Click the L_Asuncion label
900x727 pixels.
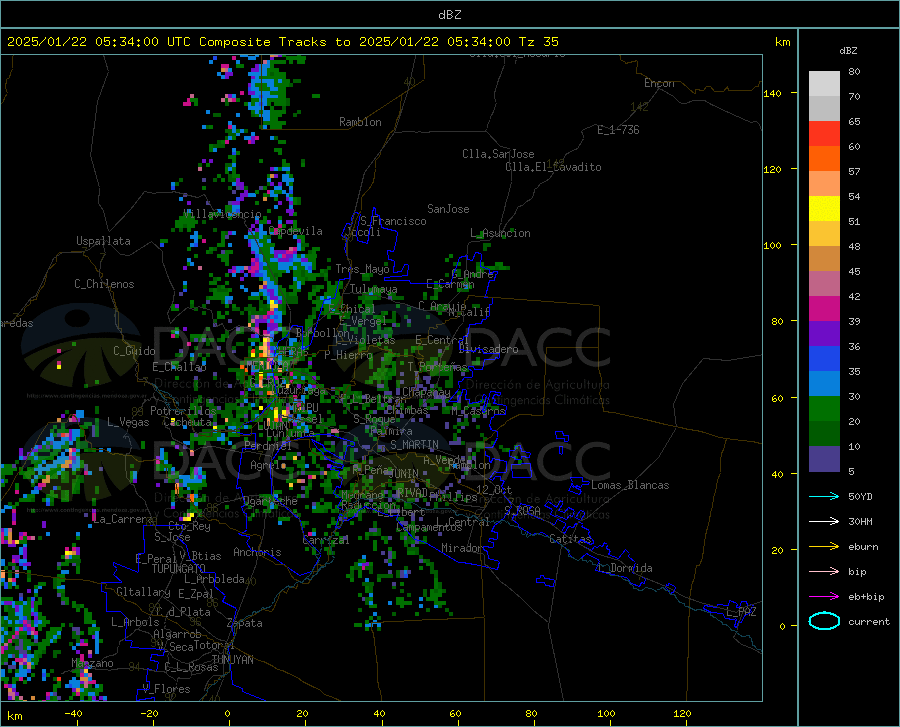500,233
